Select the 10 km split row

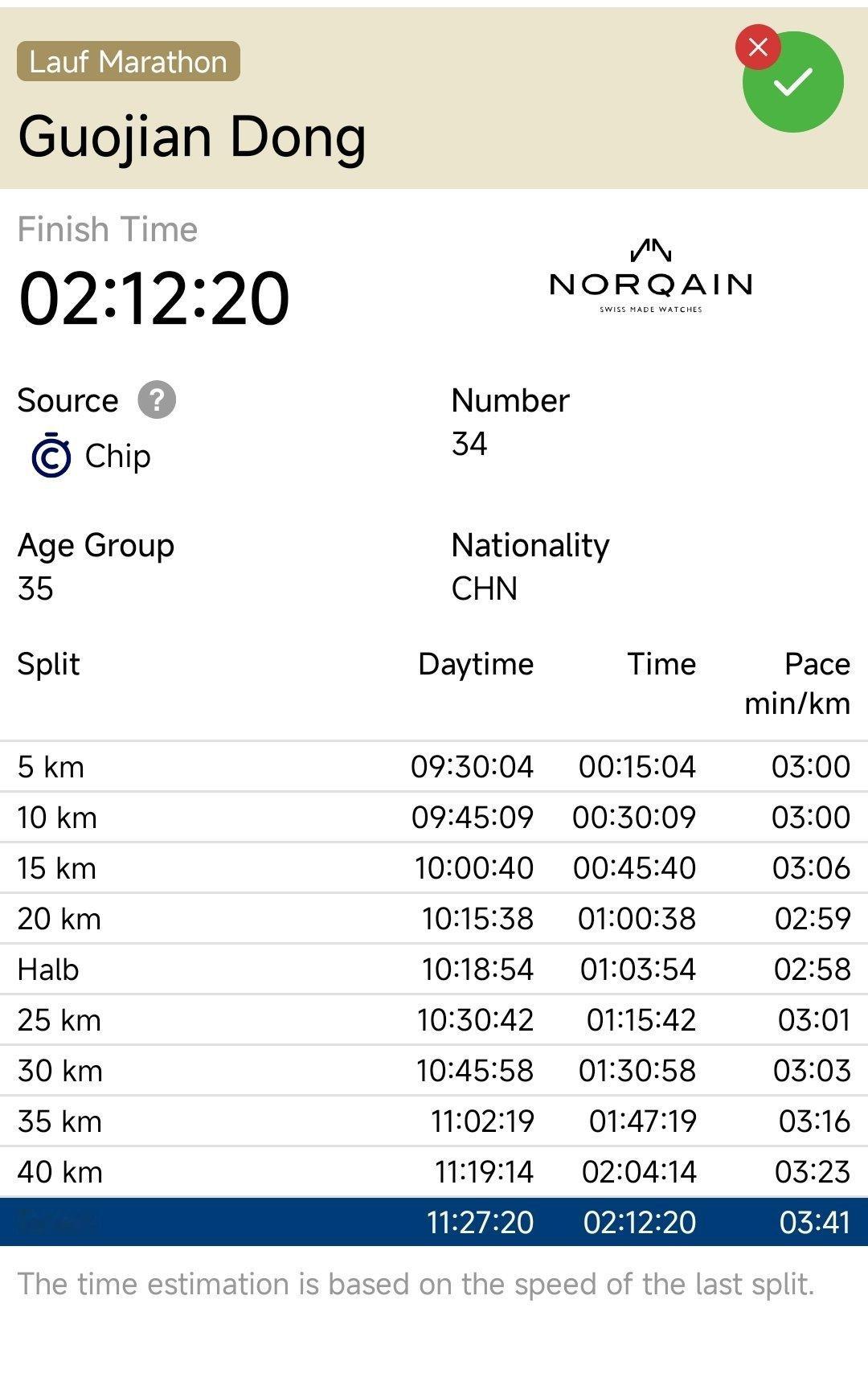[x=434, y=817]
